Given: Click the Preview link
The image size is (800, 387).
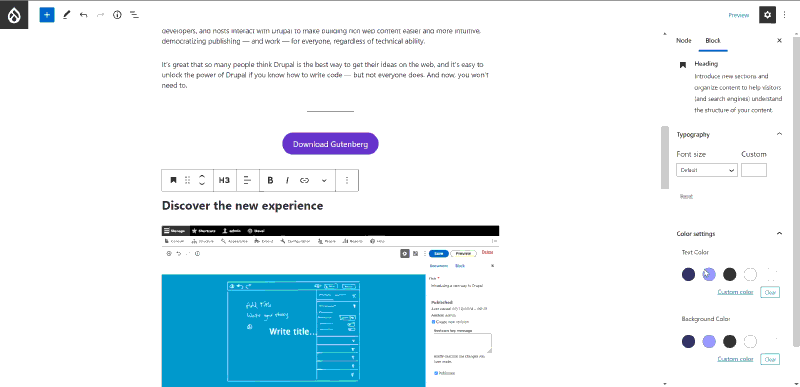Looking at the screenshot, I should point(738,15).
